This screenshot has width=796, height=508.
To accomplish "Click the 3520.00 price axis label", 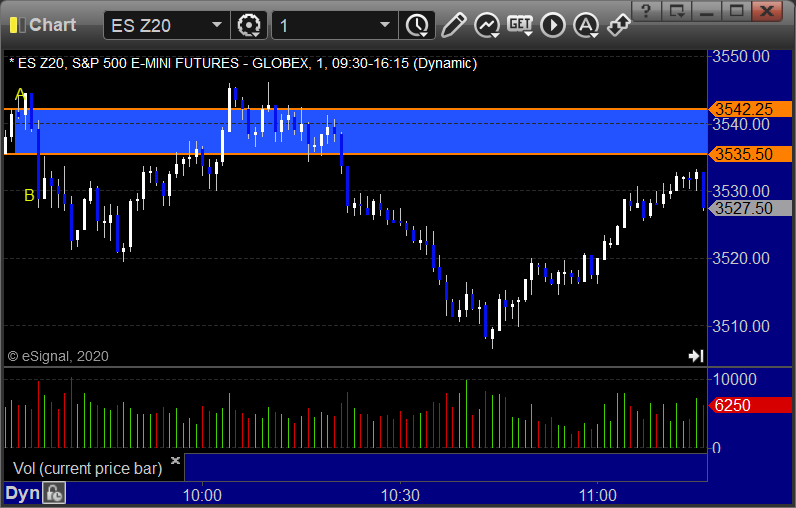I will pyautogui.click(x=741, y=258).
